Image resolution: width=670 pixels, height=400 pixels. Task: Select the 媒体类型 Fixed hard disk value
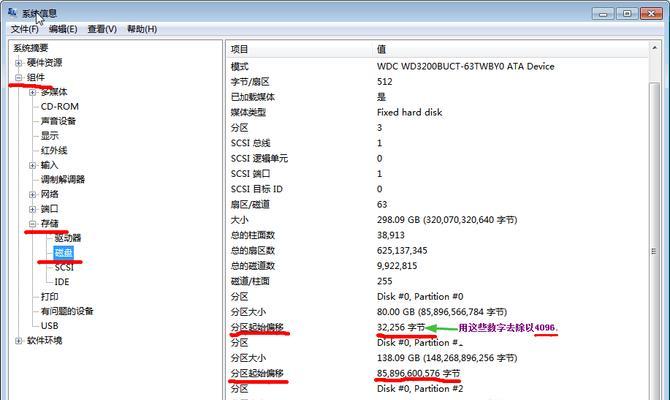pos(409,112)
